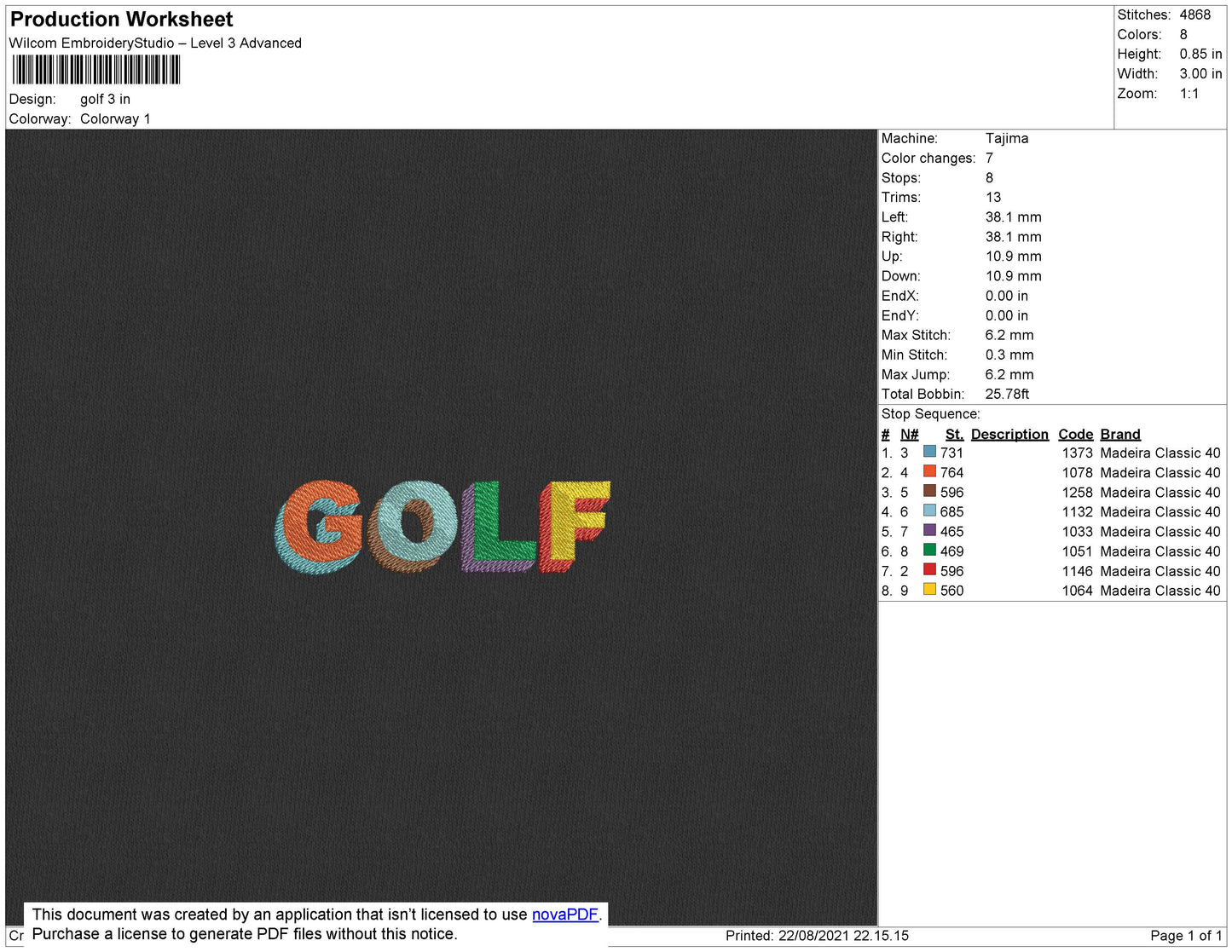Click the Machine value Tajima
1232x952 pixels.
(x=1007, y=138)
